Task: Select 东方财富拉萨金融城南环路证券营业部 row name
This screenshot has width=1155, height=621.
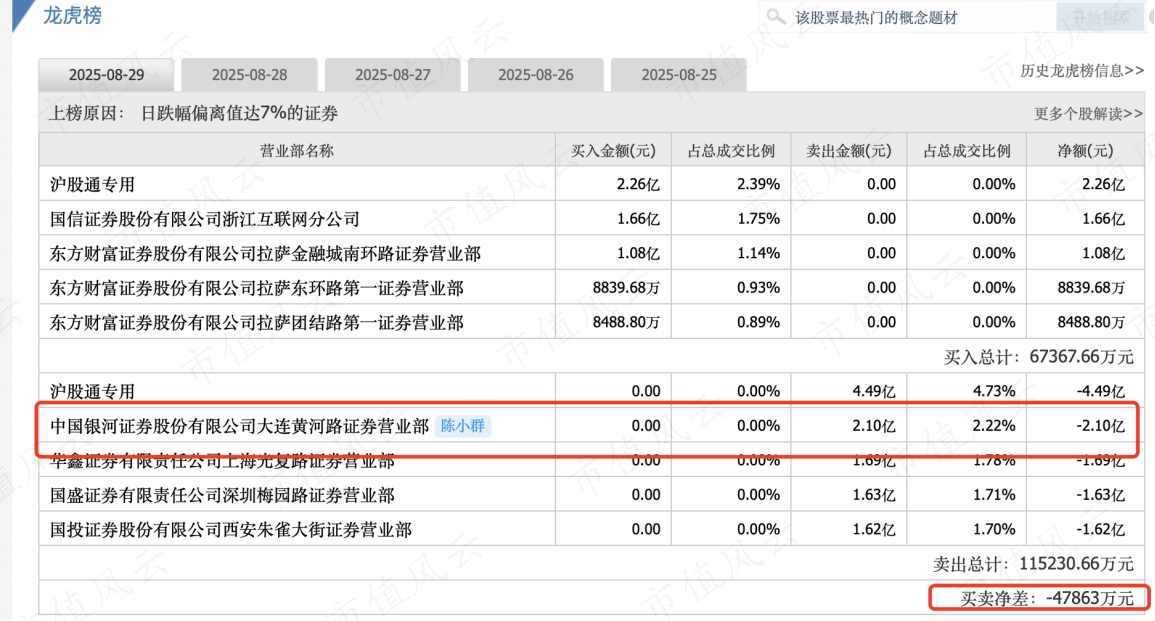Action: point(265,253)
